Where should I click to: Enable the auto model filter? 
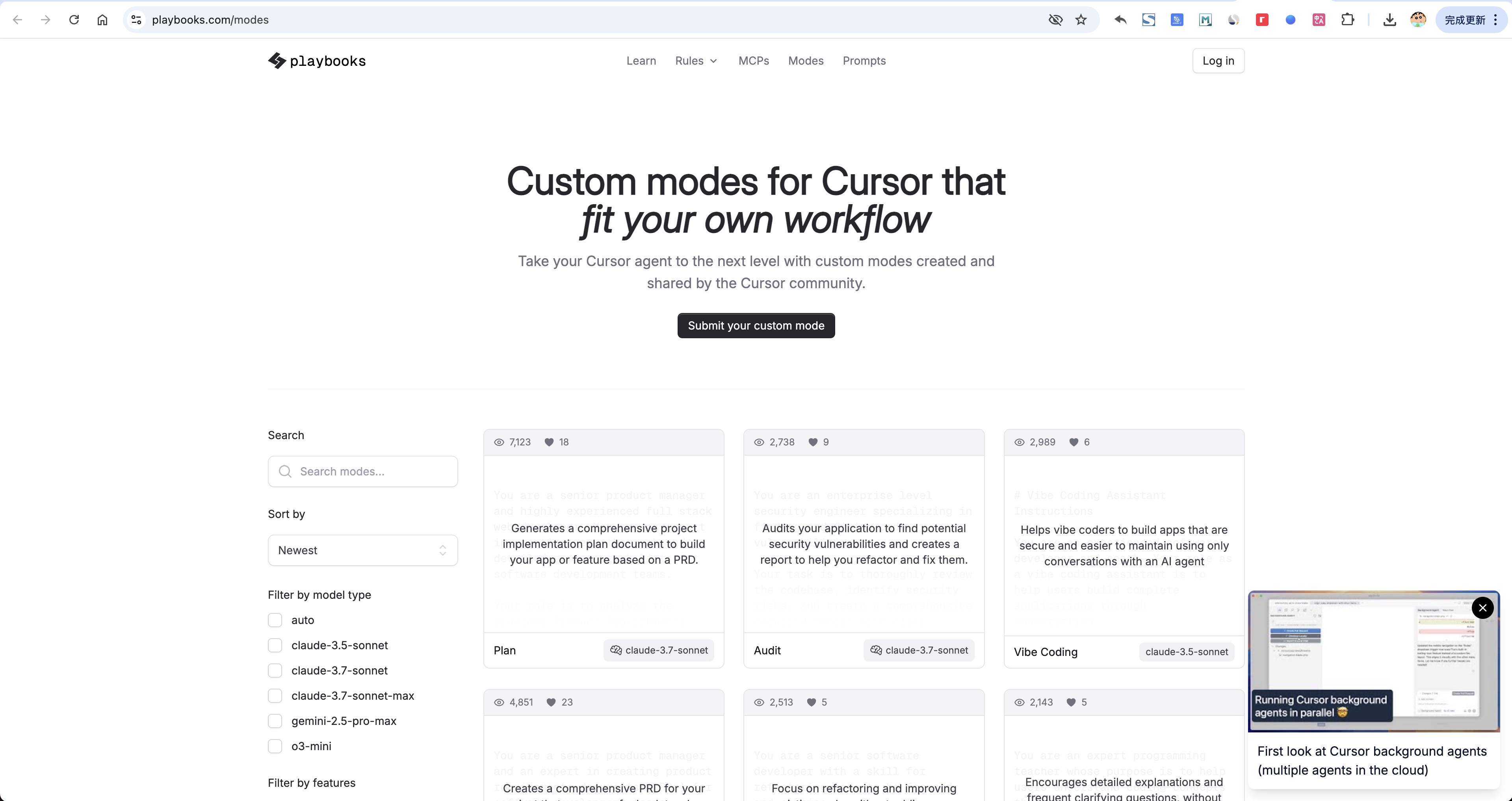275,620
